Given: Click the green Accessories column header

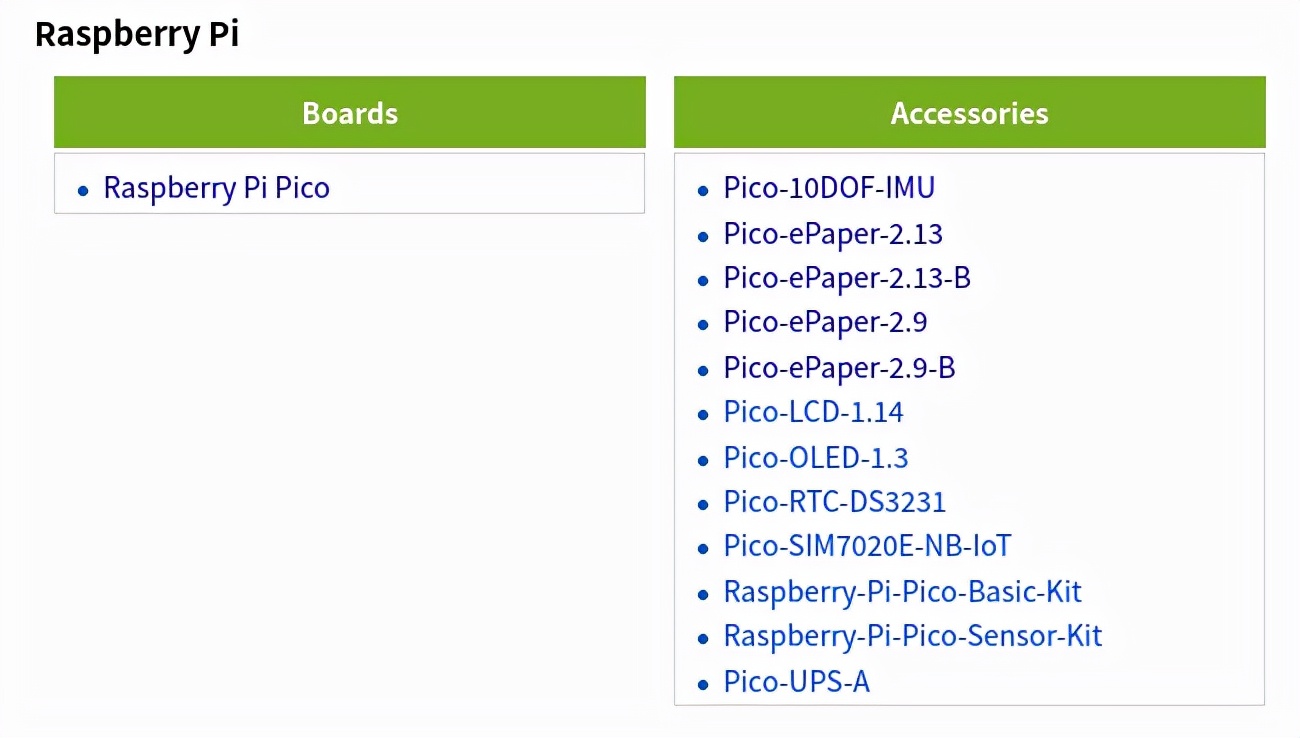Looking at the screenshot, I should (969, 113).
